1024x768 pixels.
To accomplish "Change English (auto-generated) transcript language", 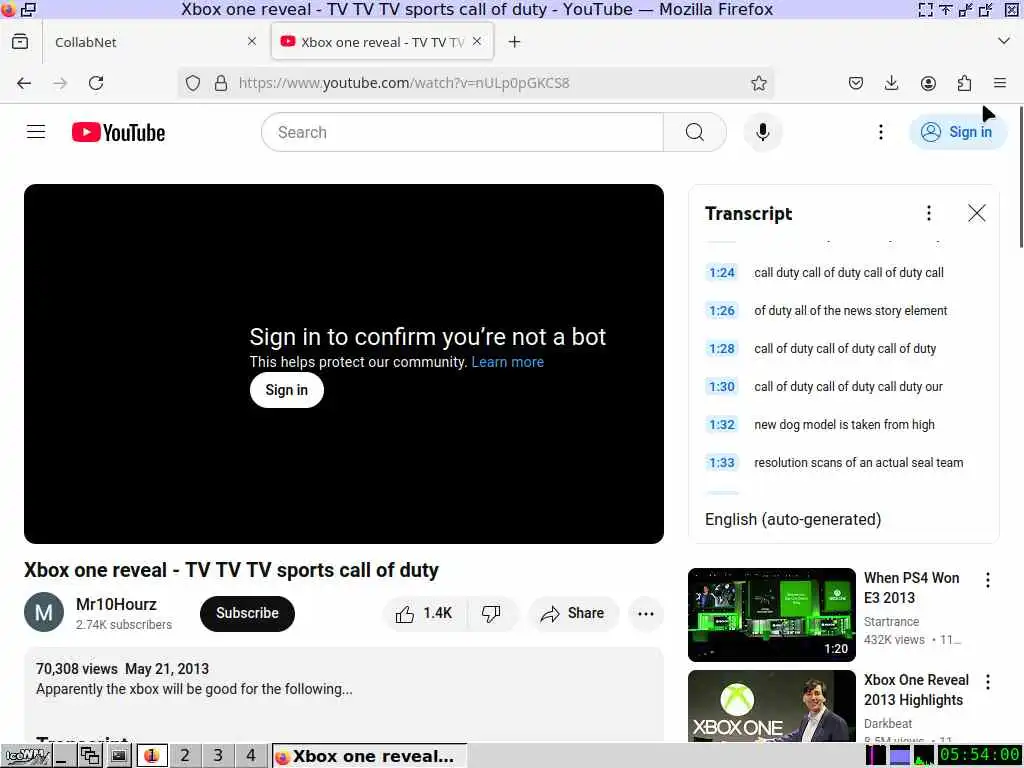I will click(793, 519).
